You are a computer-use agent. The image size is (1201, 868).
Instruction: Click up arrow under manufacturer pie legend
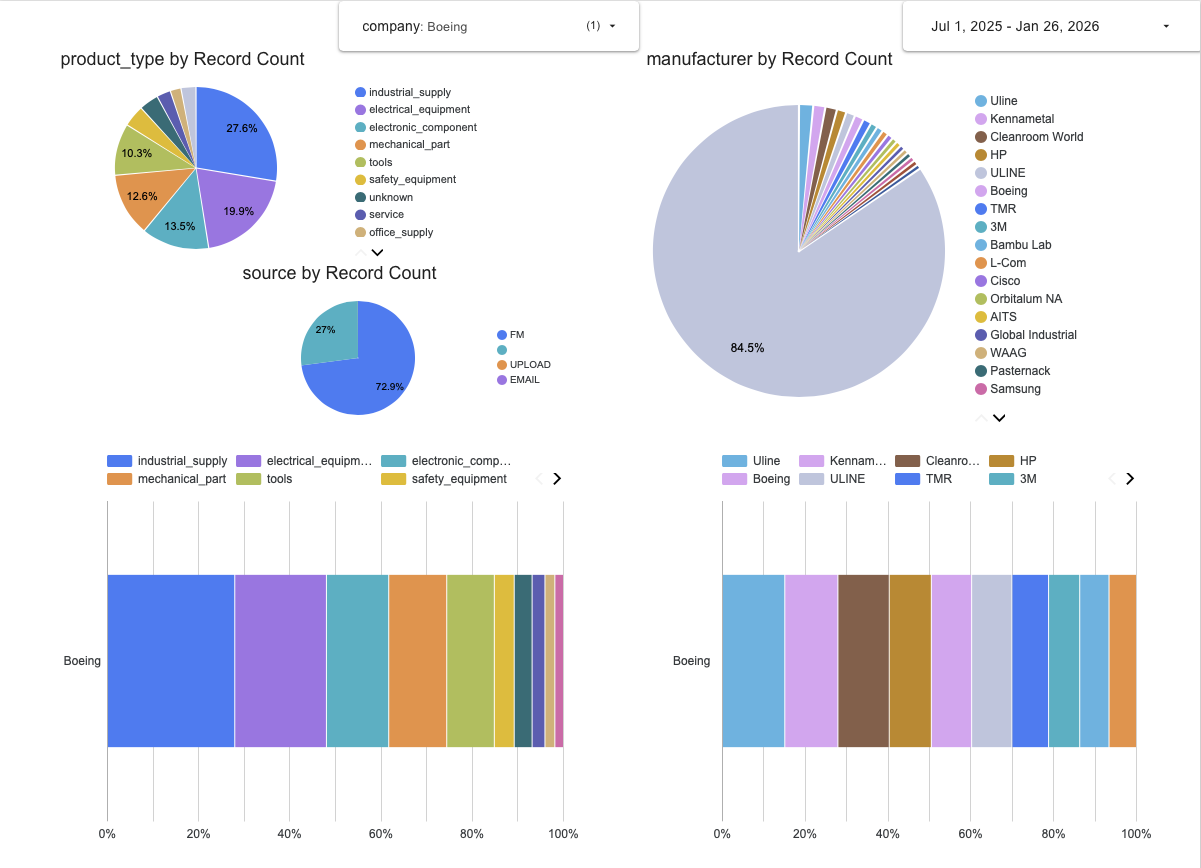[x=981, y=418]
